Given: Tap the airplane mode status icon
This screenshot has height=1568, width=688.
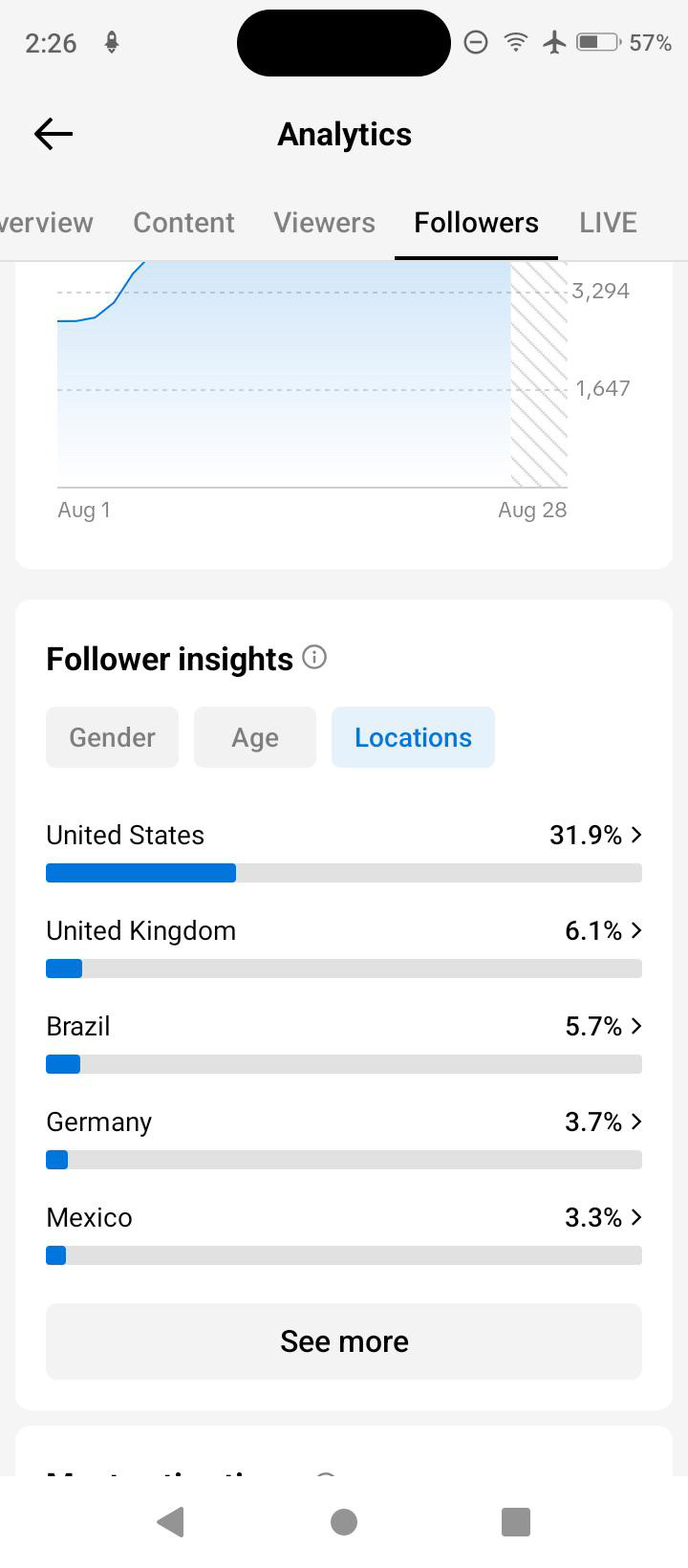Looking at the screenshot, I should pos(554,42).
